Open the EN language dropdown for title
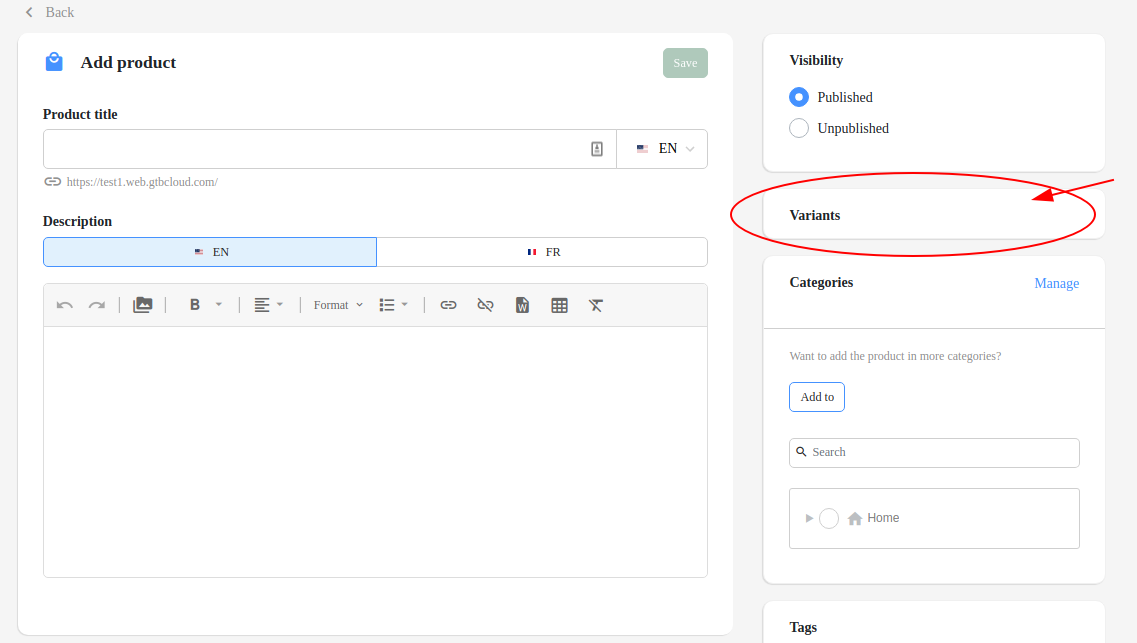 663,149
